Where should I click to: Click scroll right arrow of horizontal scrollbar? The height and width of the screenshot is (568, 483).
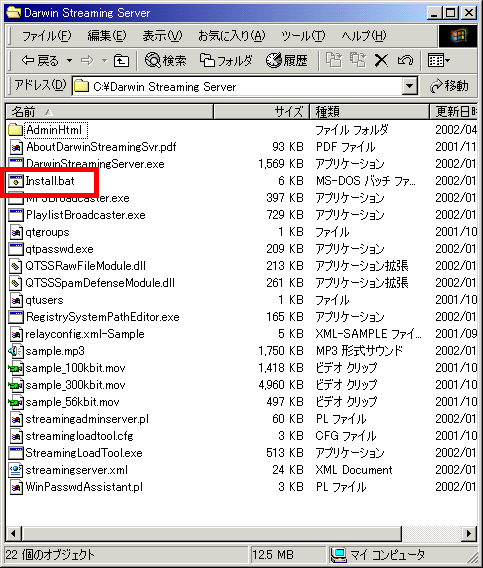point(469,534)
